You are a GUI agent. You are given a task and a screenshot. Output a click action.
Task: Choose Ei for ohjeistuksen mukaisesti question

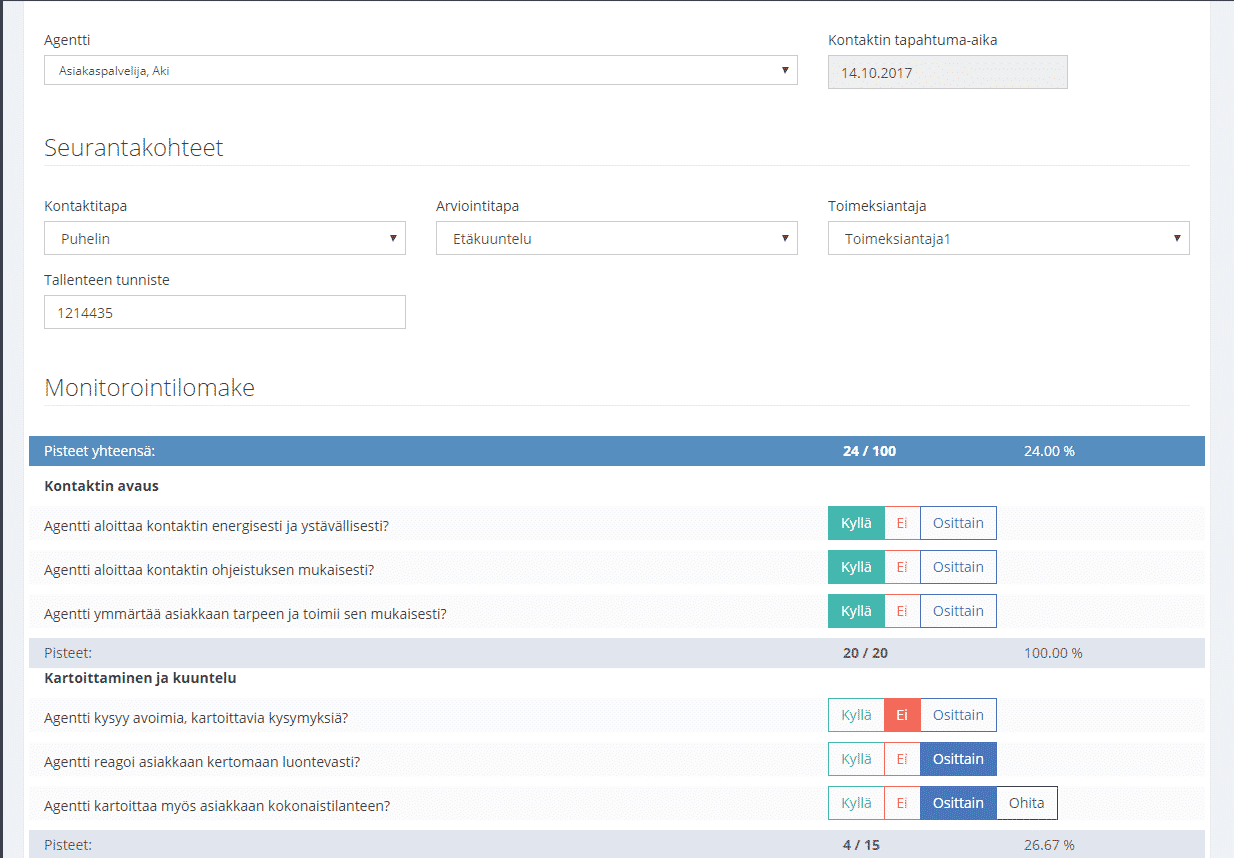(902, 567)
